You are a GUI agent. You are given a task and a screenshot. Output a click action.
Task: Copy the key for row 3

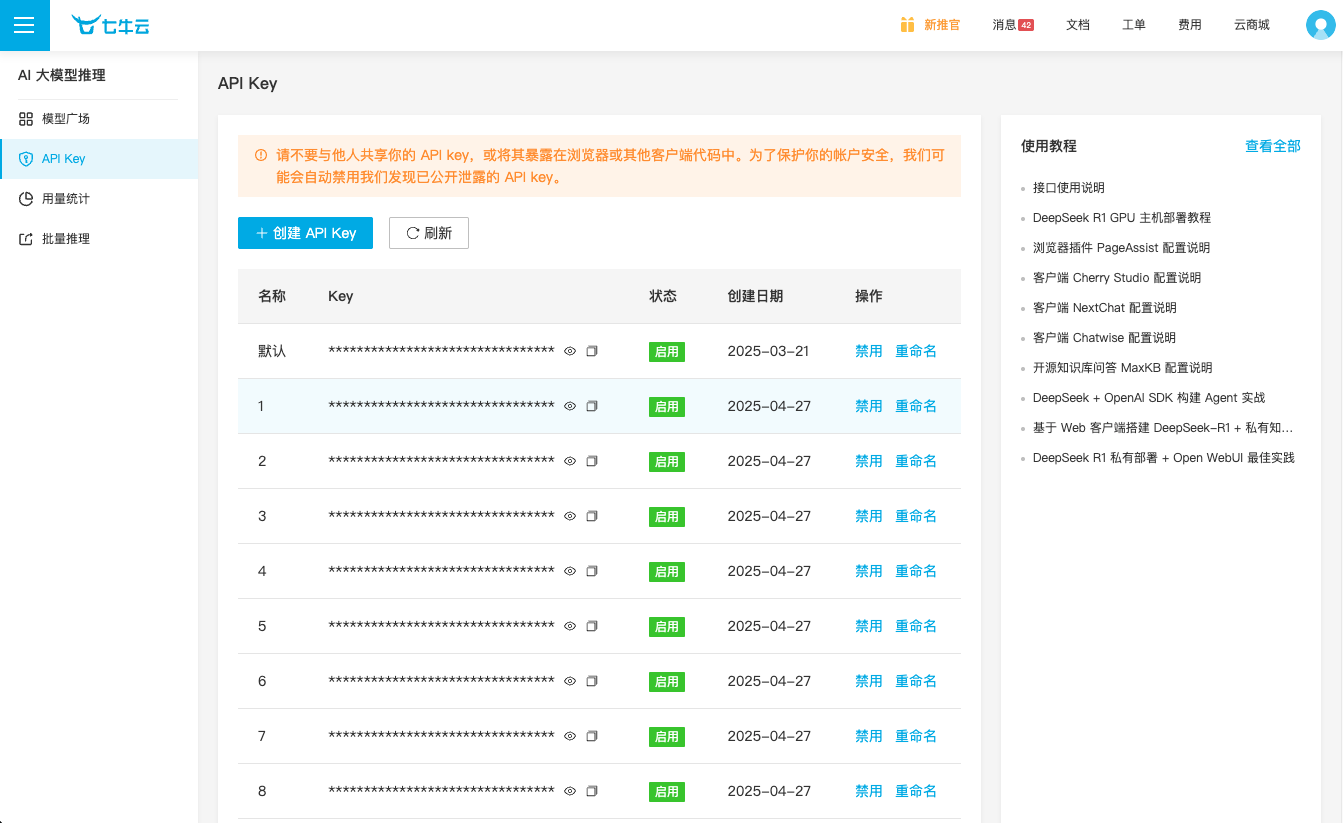click(x=592, y=516)
